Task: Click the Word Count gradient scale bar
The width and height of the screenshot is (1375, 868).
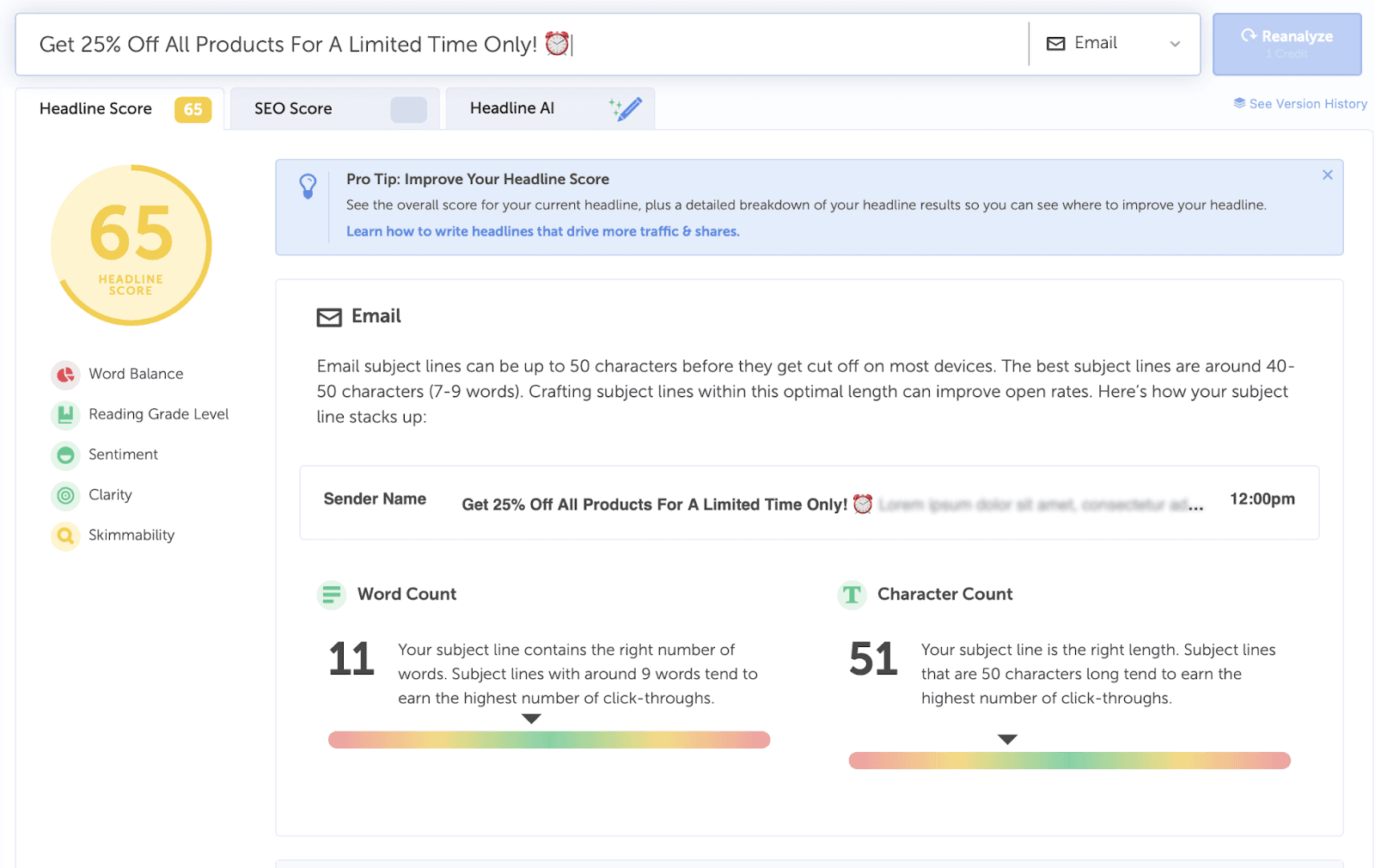Action: click(x=548, y=740)
